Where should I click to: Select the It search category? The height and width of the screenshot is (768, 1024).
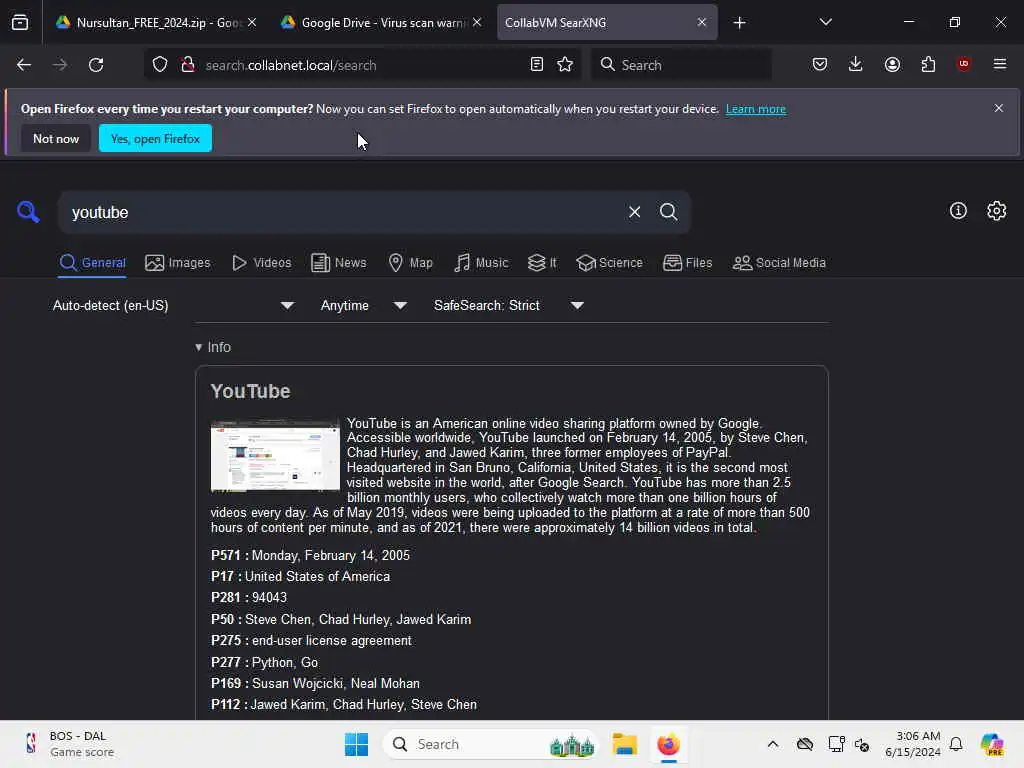541,263
